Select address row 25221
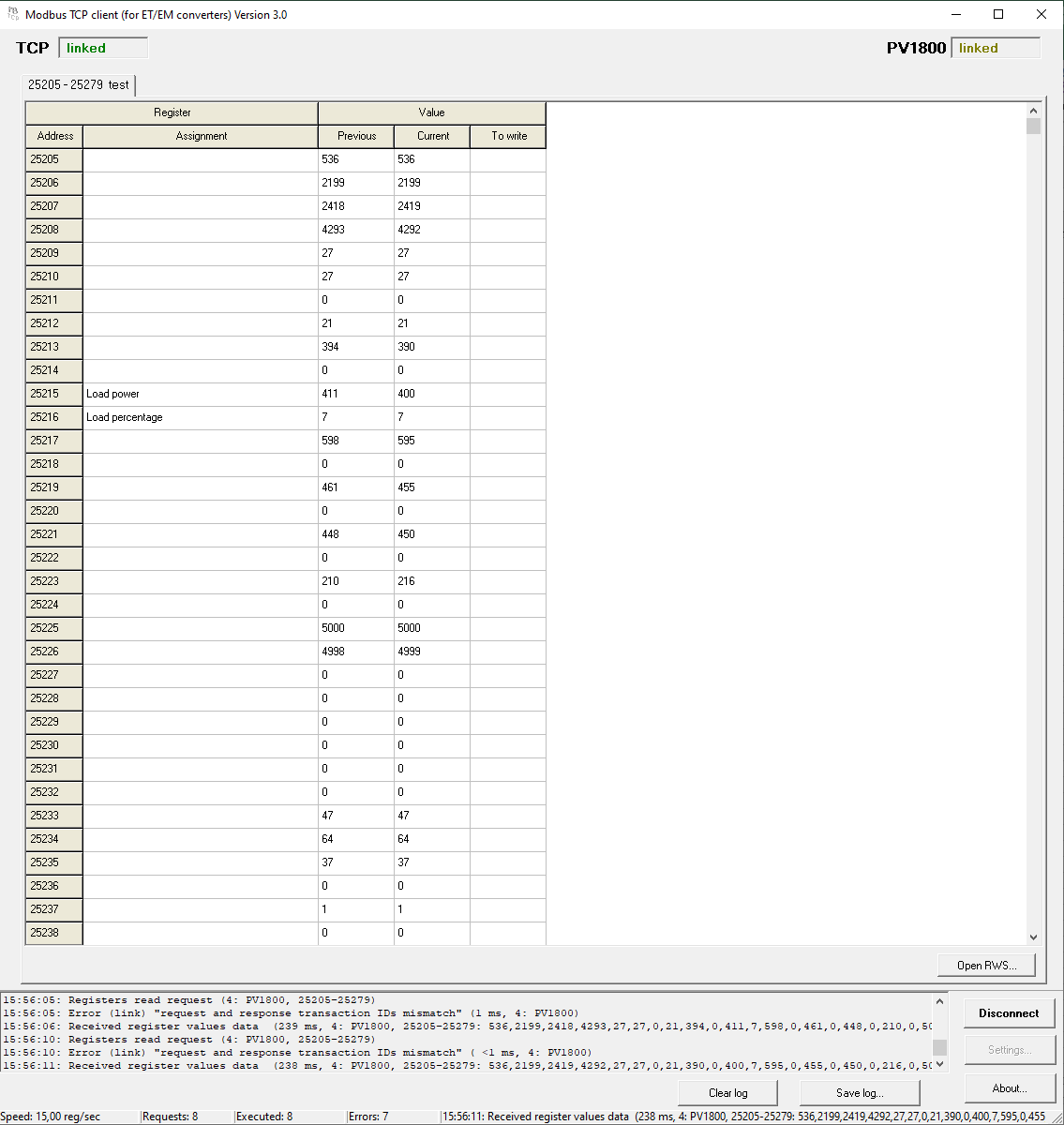Screen dimensions: 1064x1125 (54, 534)
